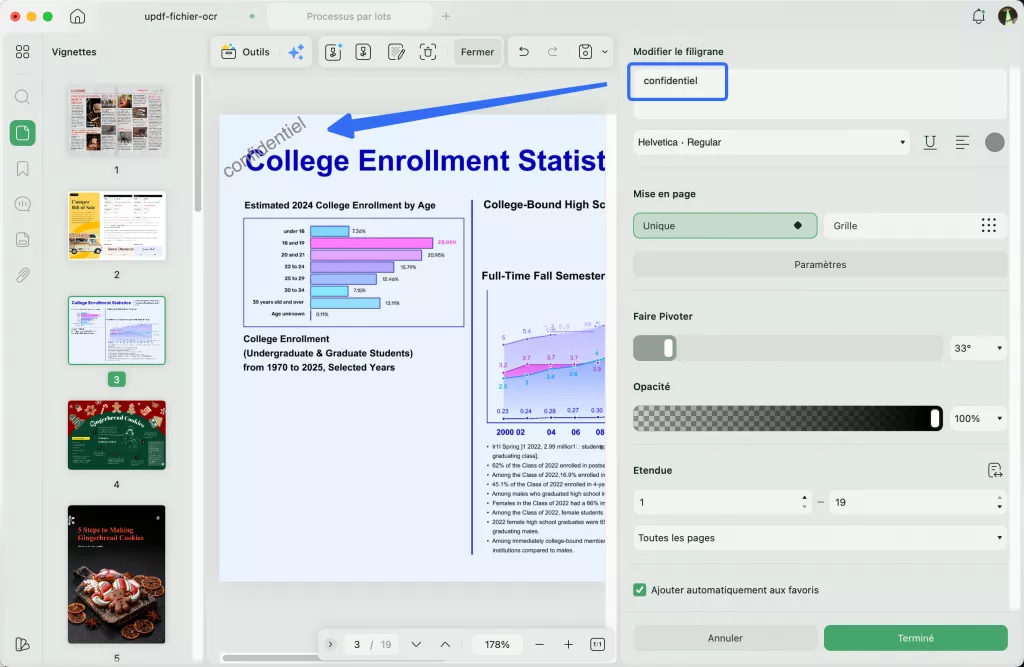The height and width of the screenshot is (667, 1024).
Task: Switch to the Processus par lots tab
Action: pos(349,16)
